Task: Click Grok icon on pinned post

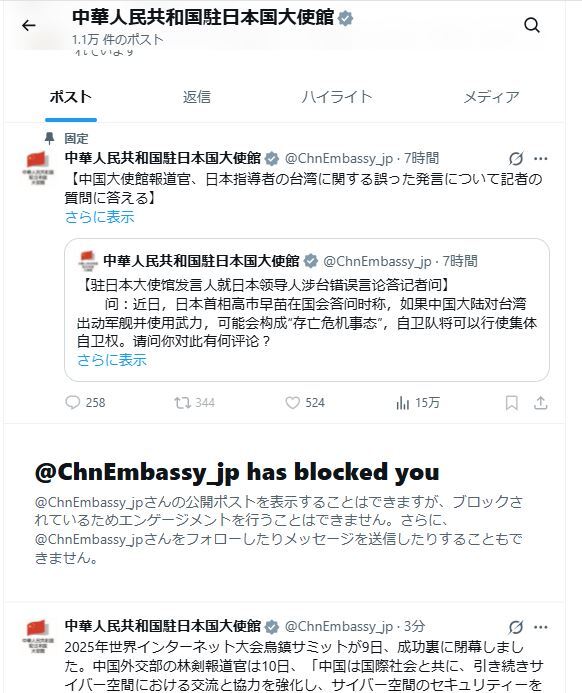Action: click(x=516, y=158)
